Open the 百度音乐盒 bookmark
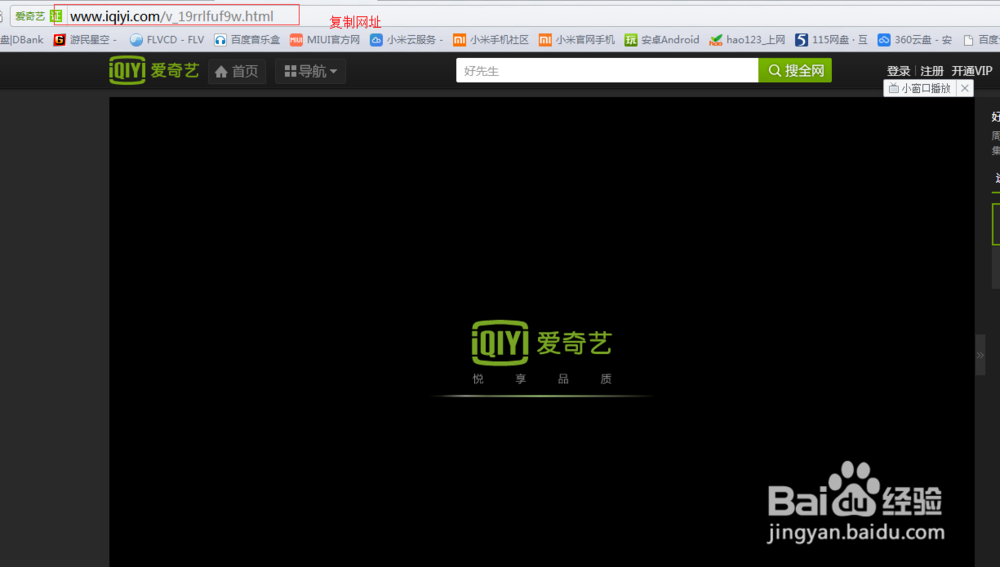Viewport: 1000px width, 567px height. coord(247,40)
